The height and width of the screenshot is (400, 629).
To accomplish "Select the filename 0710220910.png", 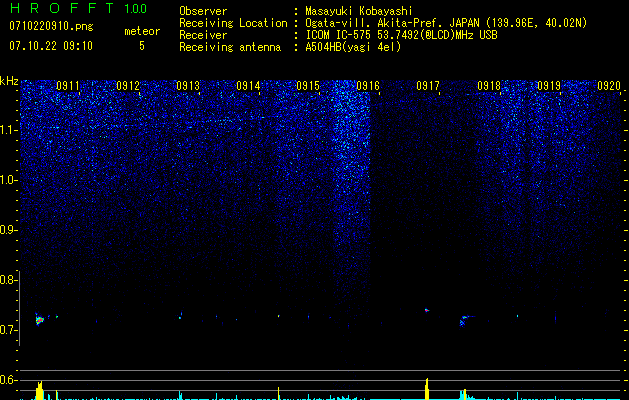I will coord(51,26).
